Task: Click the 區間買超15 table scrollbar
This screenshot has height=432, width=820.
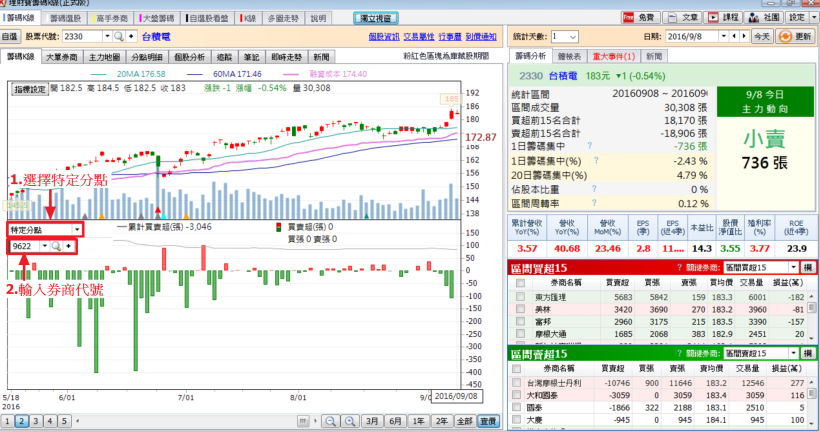Action: [x=812, y=317]
